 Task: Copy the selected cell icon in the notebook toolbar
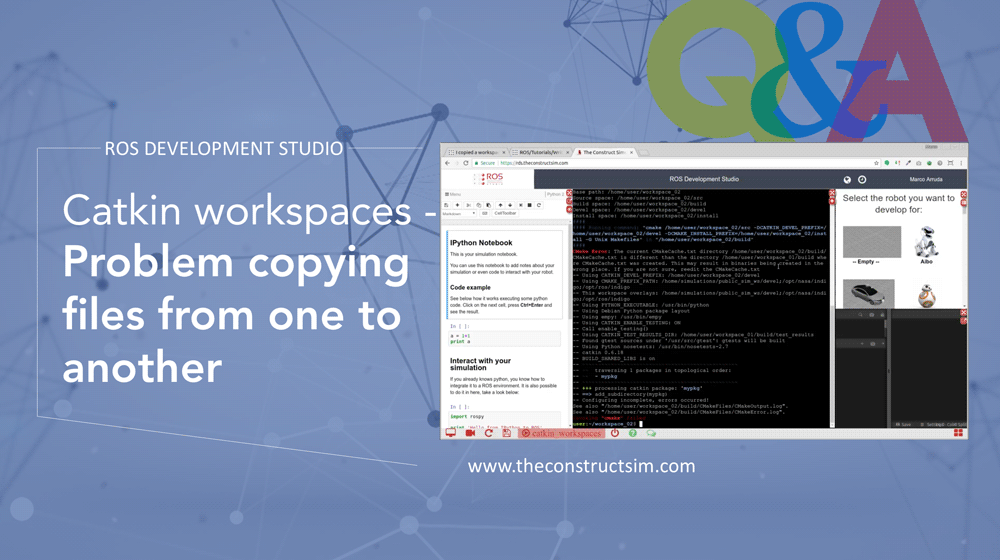pyautogui.click(x=478, y=205)
